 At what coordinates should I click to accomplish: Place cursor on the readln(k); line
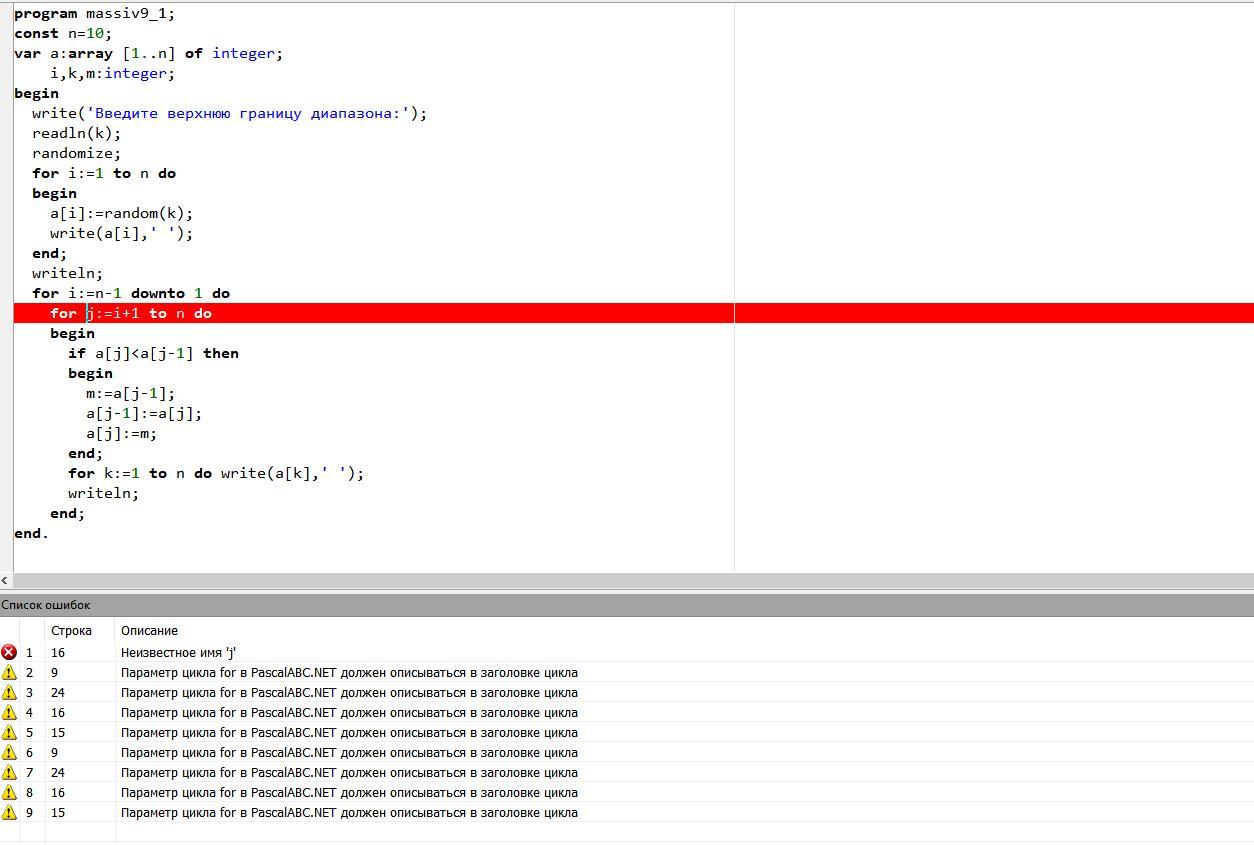coord(76,133)
